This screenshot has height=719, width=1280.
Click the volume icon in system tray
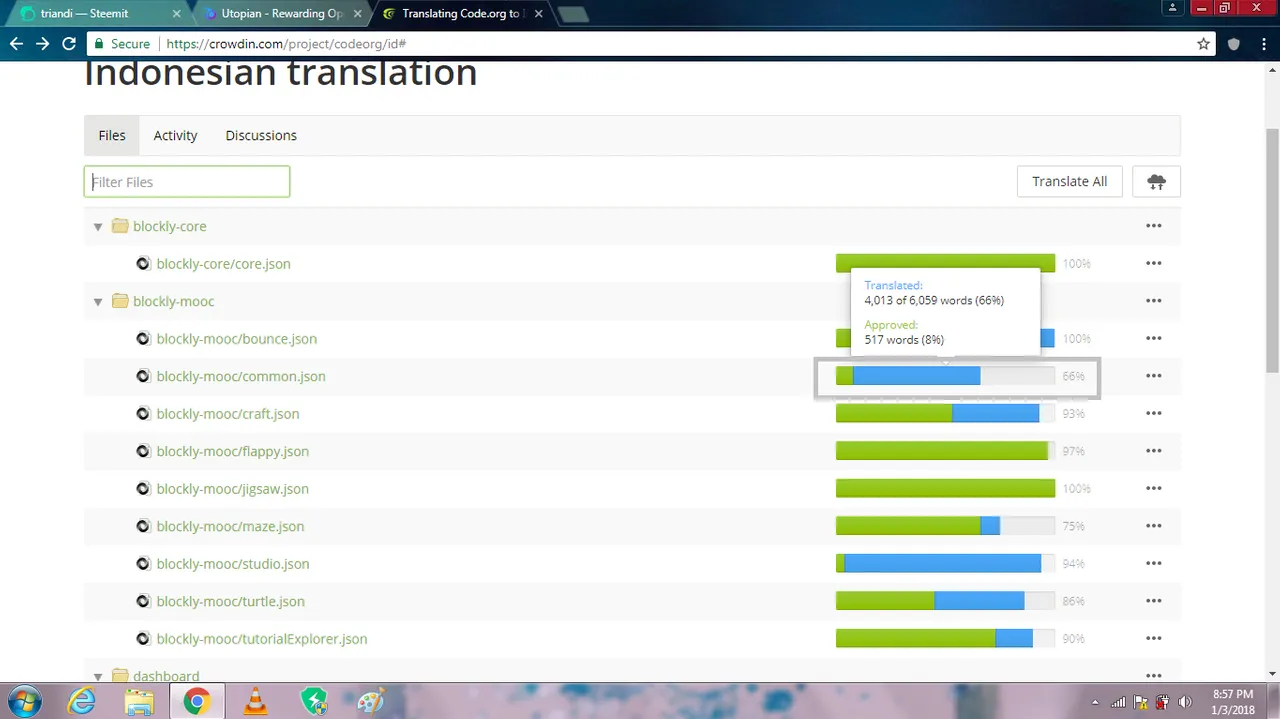pos(1184,702)
